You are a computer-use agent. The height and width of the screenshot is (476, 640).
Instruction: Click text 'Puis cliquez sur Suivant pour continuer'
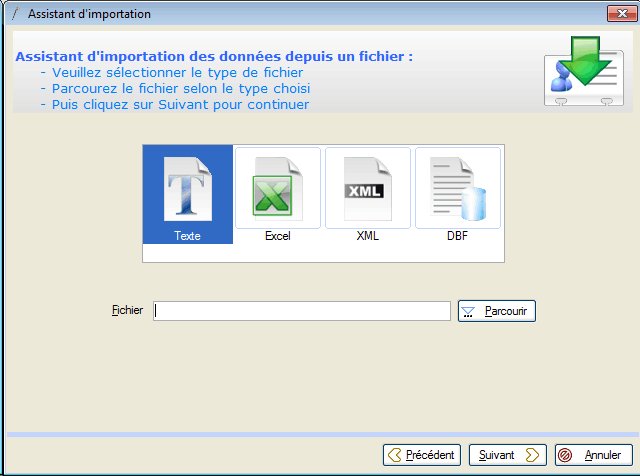click(x=180, y=105)
